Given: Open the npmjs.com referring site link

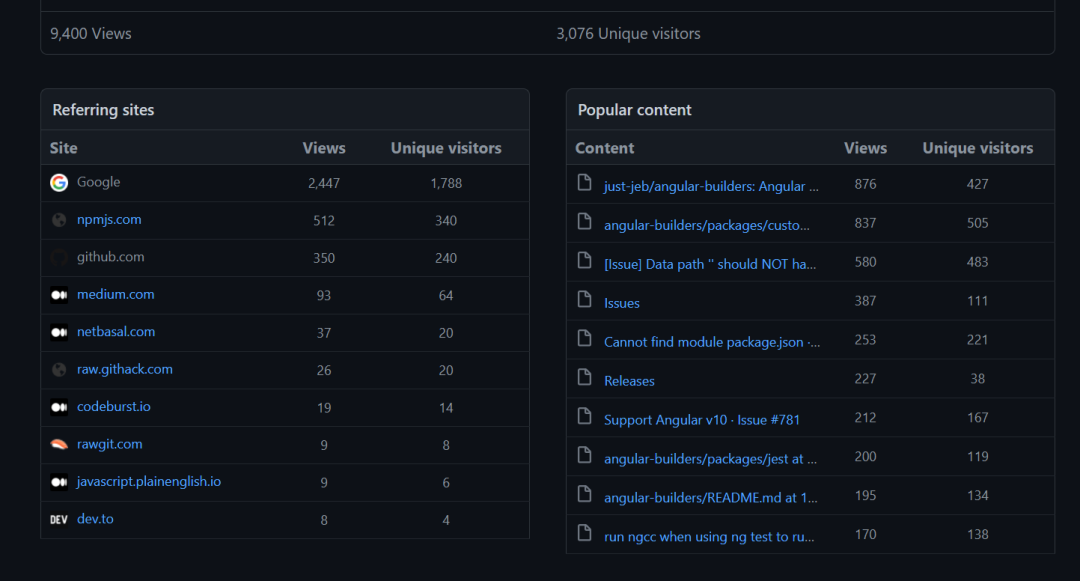Looking at the screenshot, I should coord(109,220).
